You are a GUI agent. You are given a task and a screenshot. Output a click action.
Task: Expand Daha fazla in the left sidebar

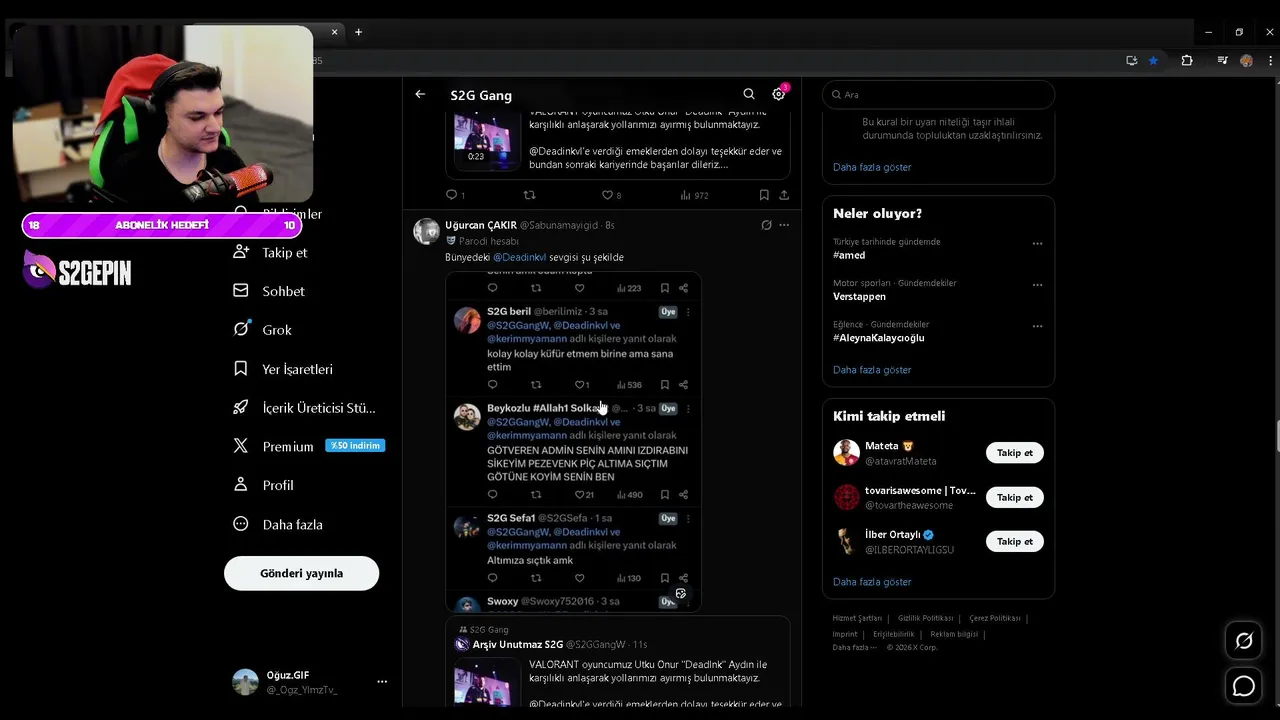(278, 524)
